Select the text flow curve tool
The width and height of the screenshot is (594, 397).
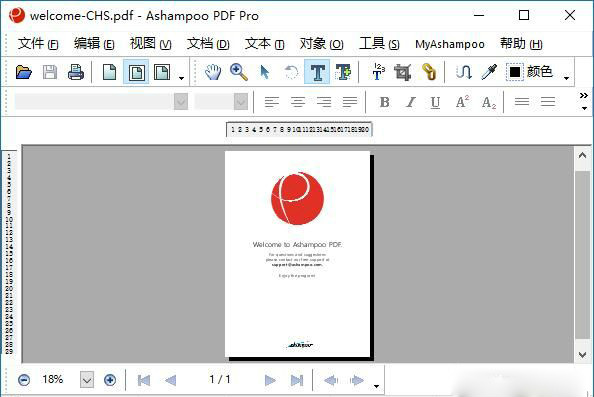coord(464,72)
